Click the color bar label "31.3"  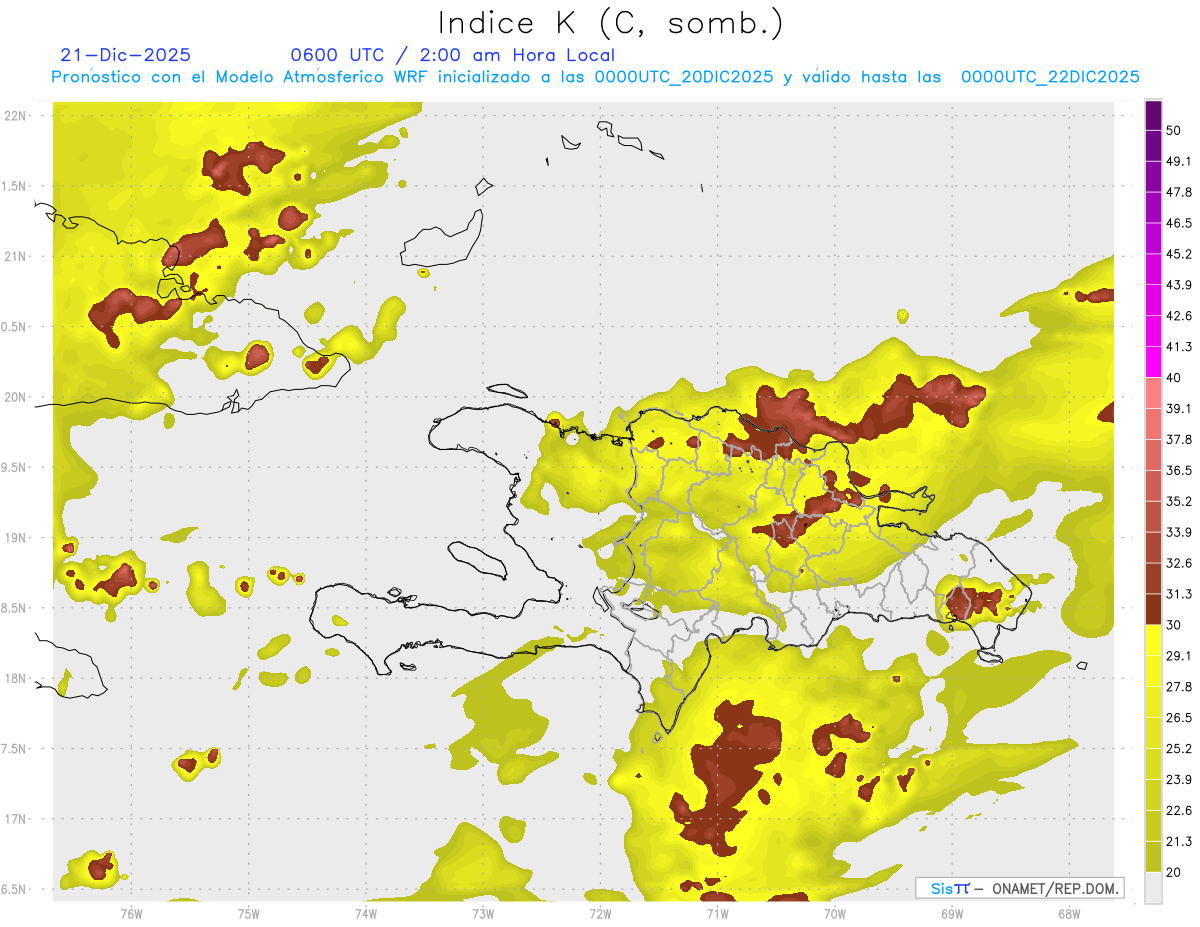(x=1179, y=594)
